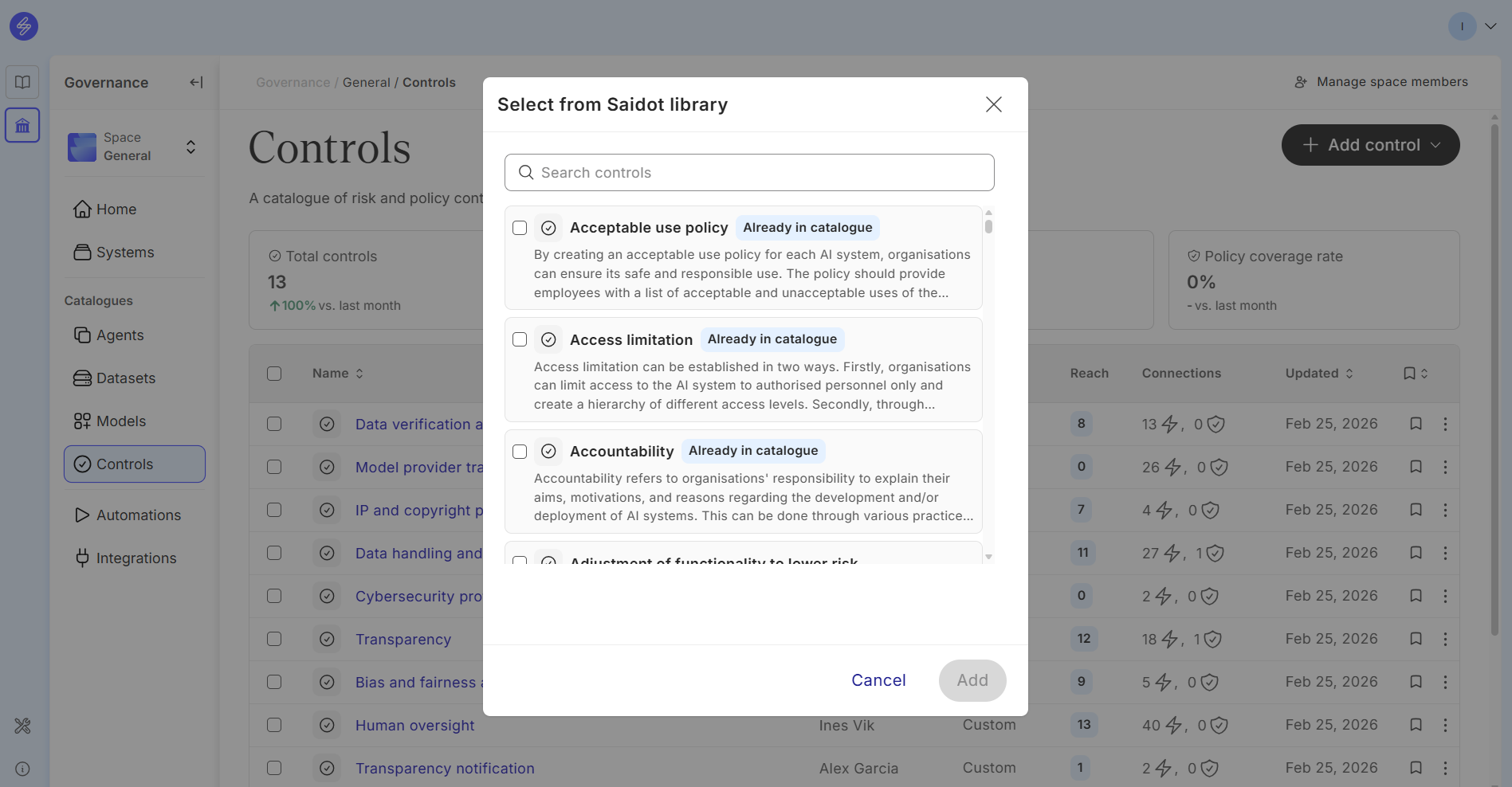Click Cancel in the library dialog
1512x787 pixels.
tap(878, 680)
